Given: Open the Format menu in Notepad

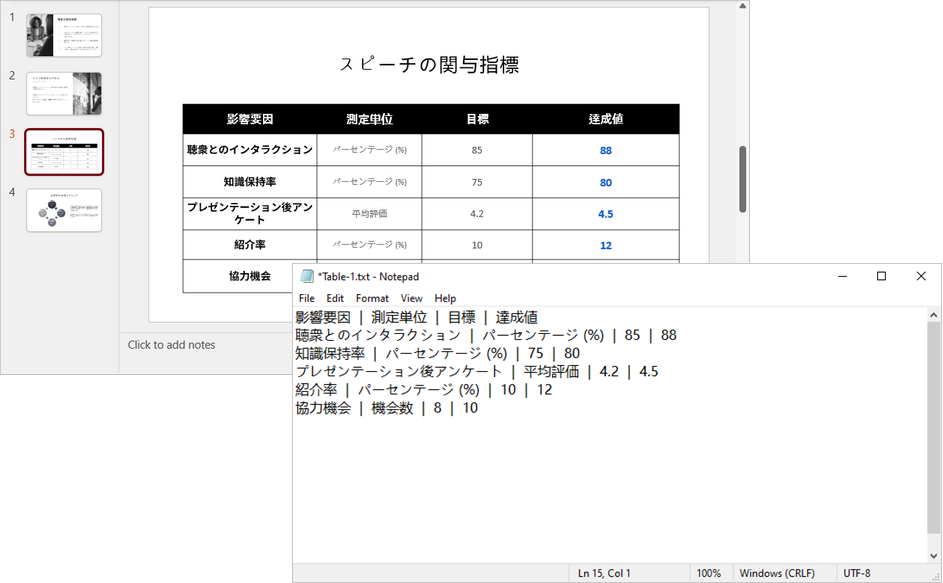Looking at the screenshot, I should (x=372, y=298).
